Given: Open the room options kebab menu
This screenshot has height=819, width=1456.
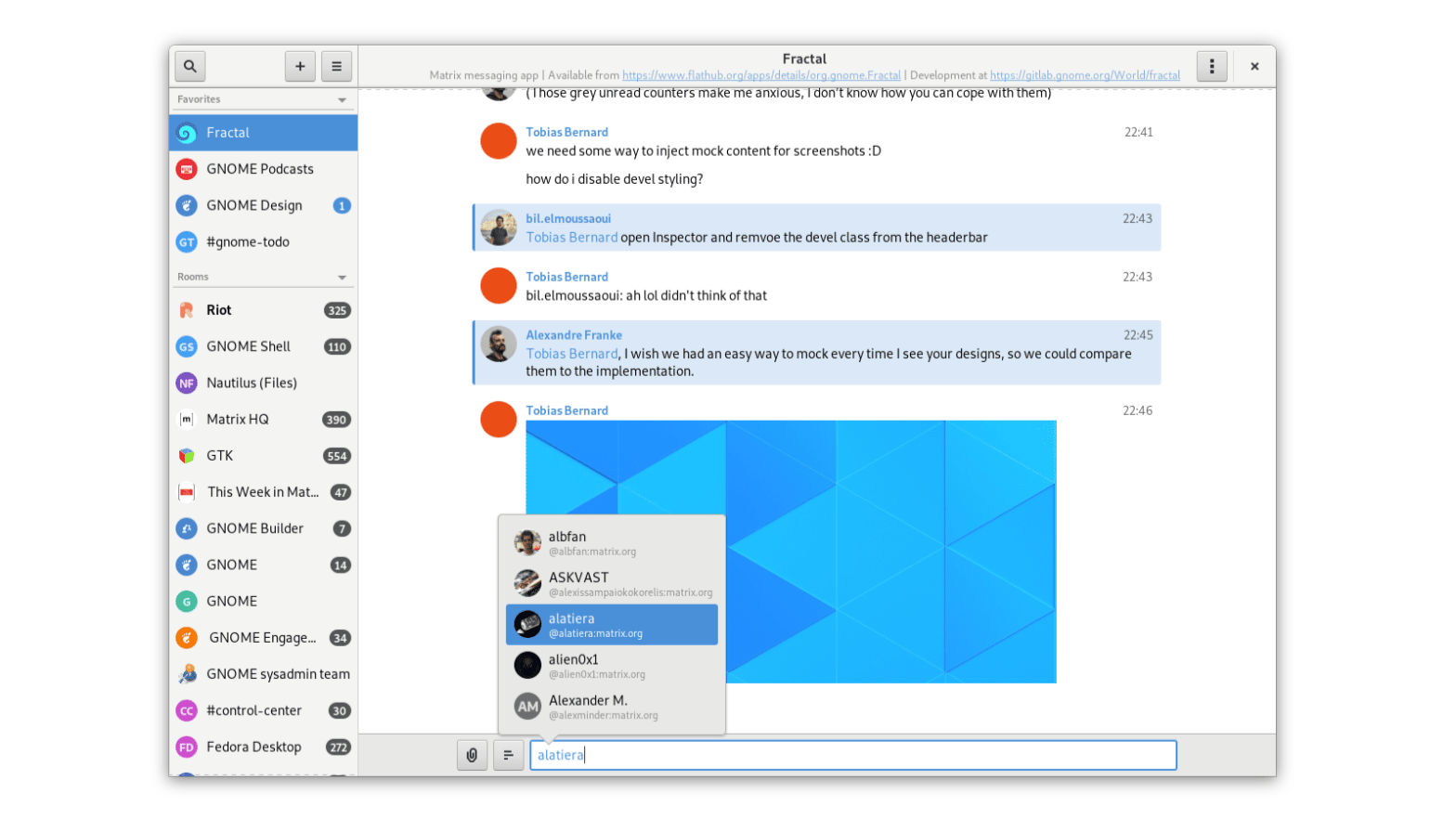Looking at the screenshot, I should 1212,66.
